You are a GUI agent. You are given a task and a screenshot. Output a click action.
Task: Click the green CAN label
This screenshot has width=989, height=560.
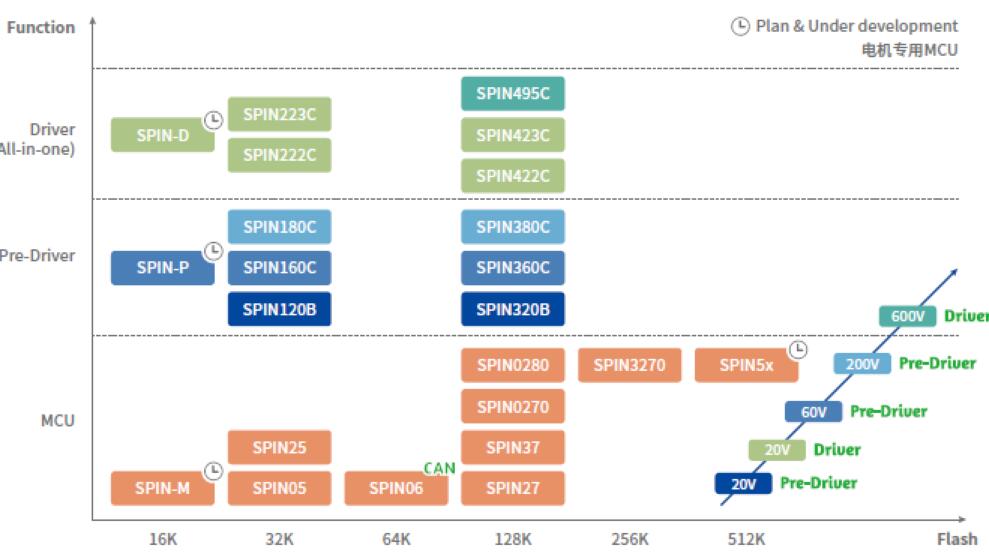tap(439, 468)
